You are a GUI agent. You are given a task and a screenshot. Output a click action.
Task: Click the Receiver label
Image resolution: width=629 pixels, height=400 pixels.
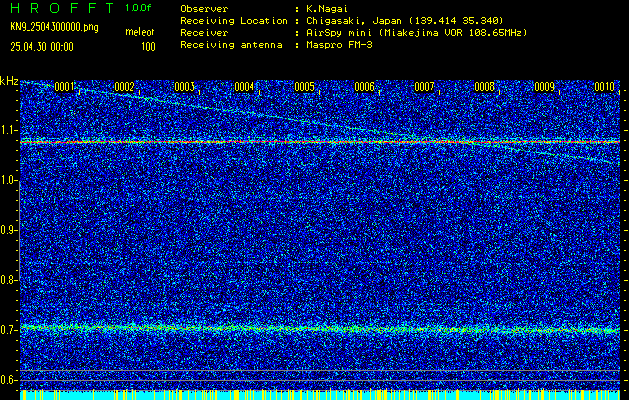click(204, 33)
